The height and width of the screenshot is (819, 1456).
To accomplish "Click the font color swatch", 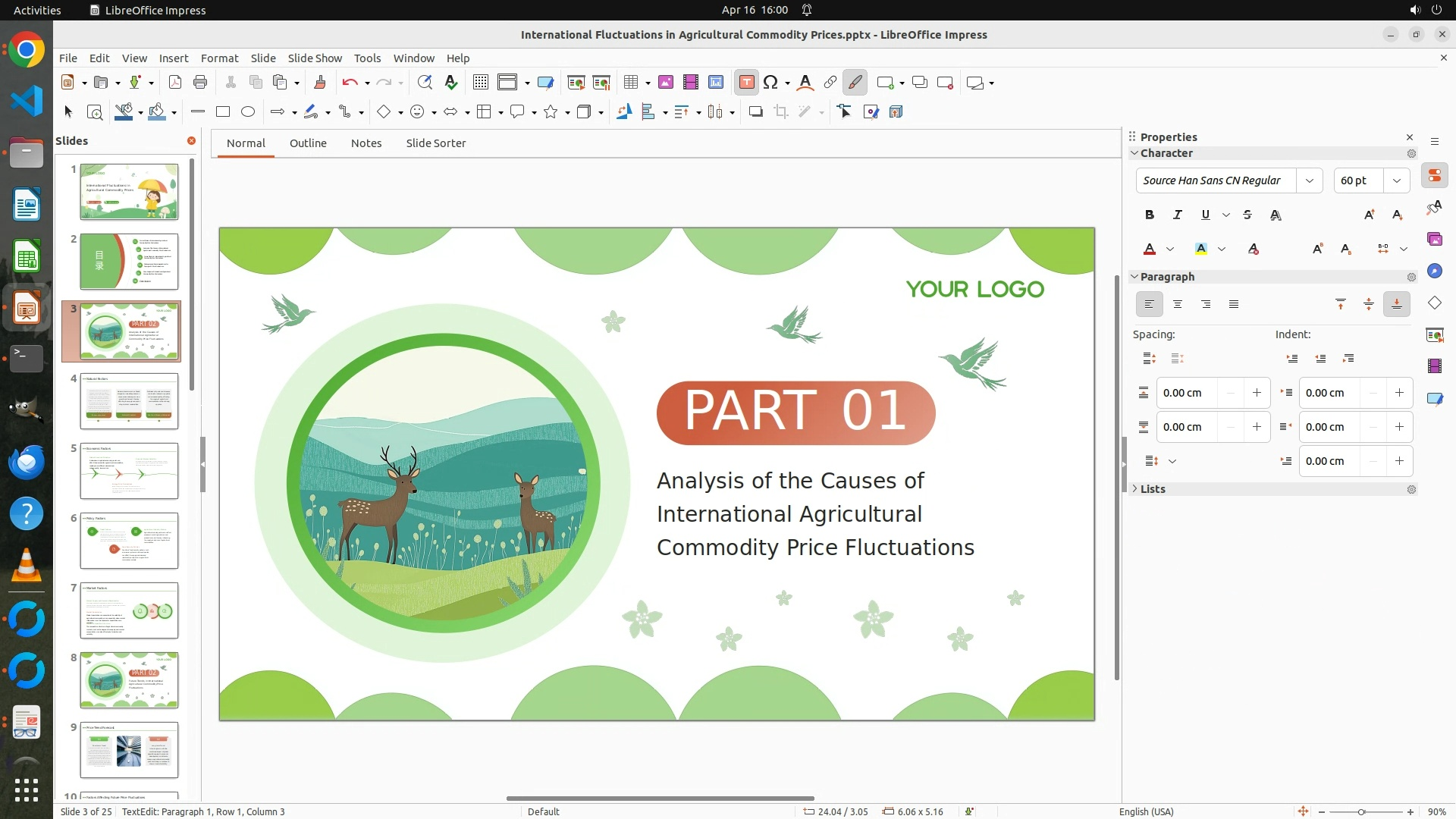I will 1150,249.
